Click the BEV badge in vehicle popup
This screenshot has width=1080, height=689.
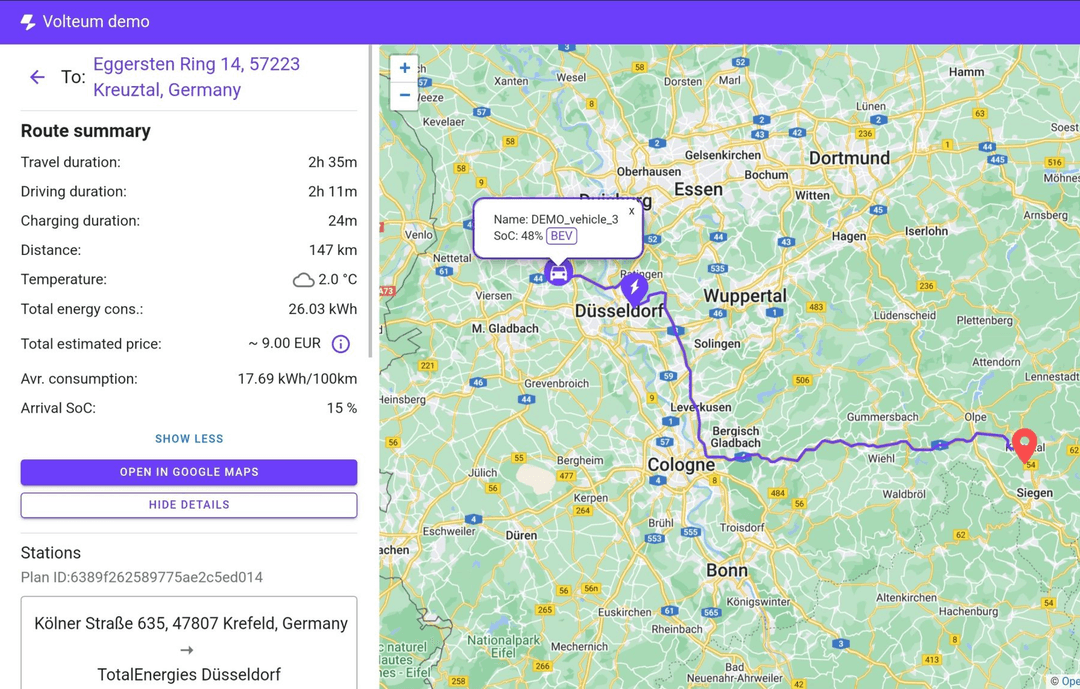click(x=561, y=236)
